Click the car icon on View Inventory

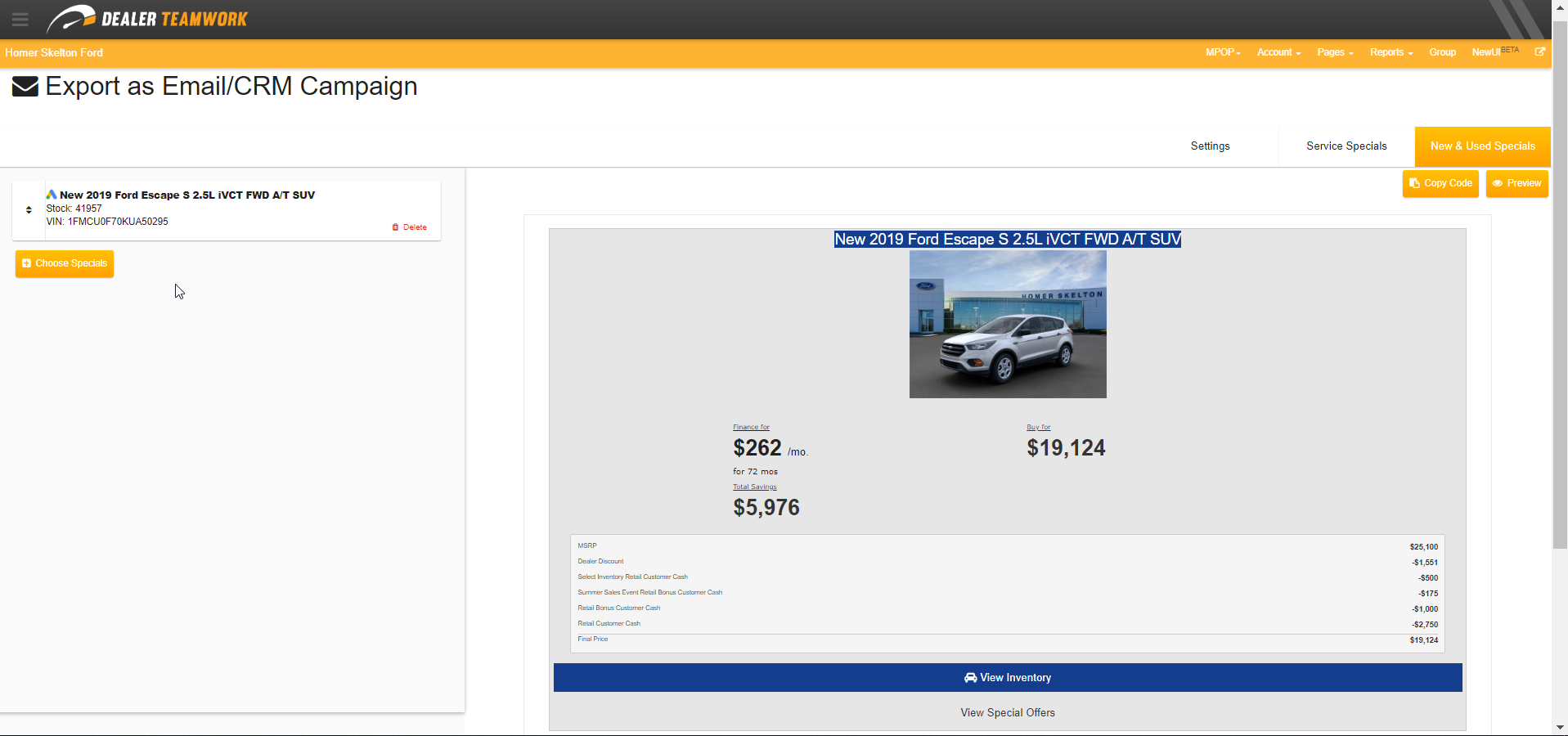click(x=971, y=677)
